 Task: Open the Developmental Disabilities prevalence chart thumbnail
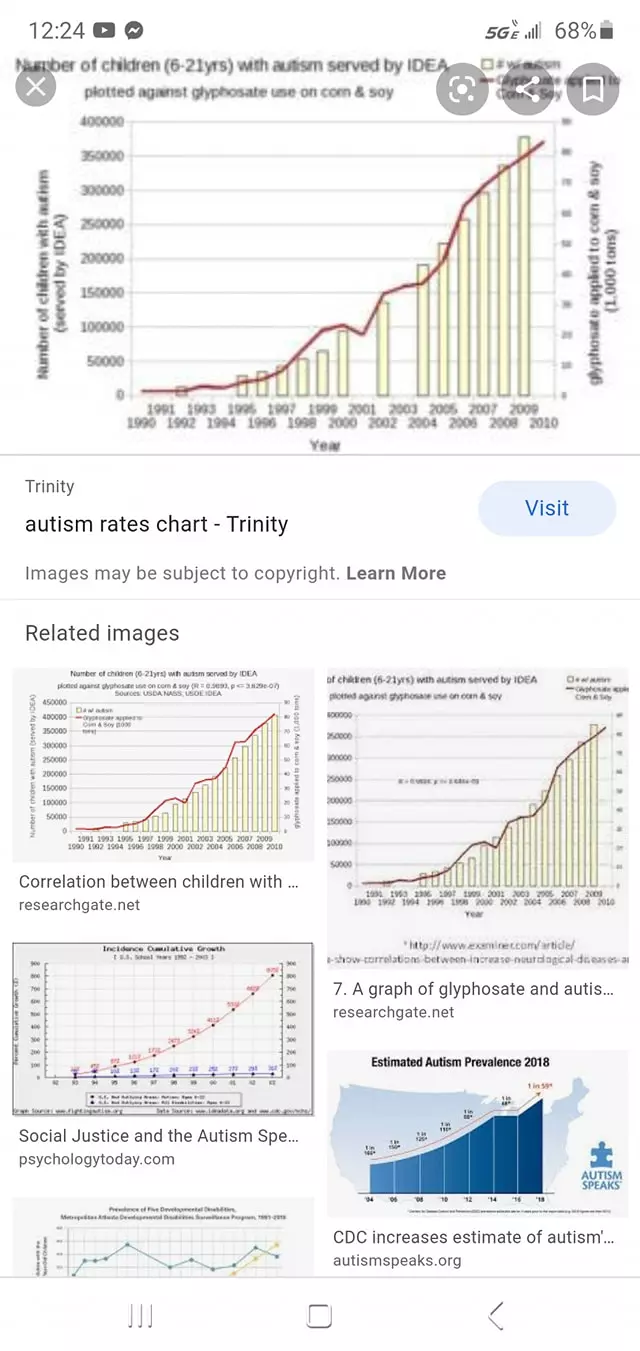pyautogui.click(x=163, y=1238)
